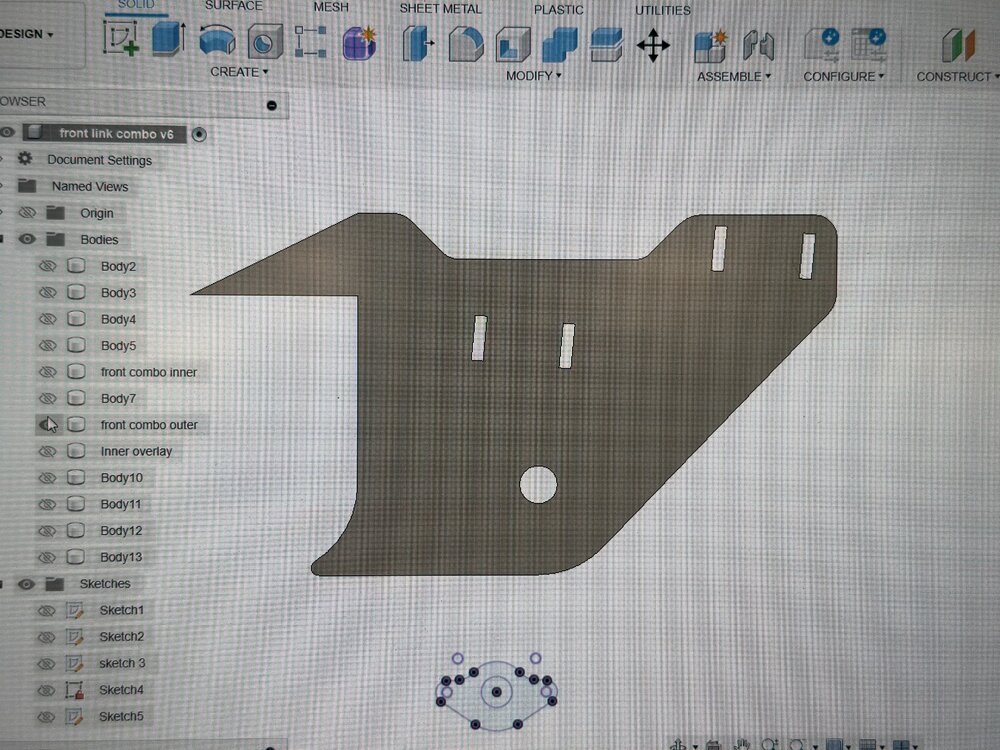1000x750 pixels.
Task: Toggle visibility of front combo outer body
Action: 48,424
